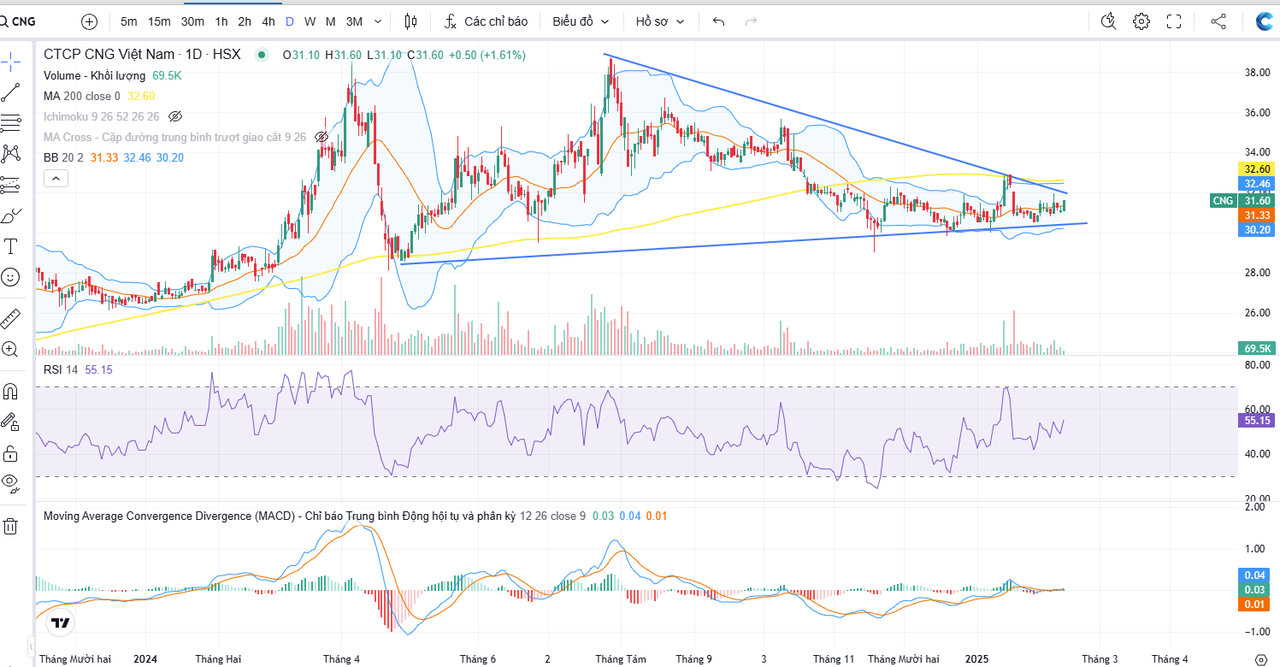Click the CNG 31.60 price label

pos(1241,201)
